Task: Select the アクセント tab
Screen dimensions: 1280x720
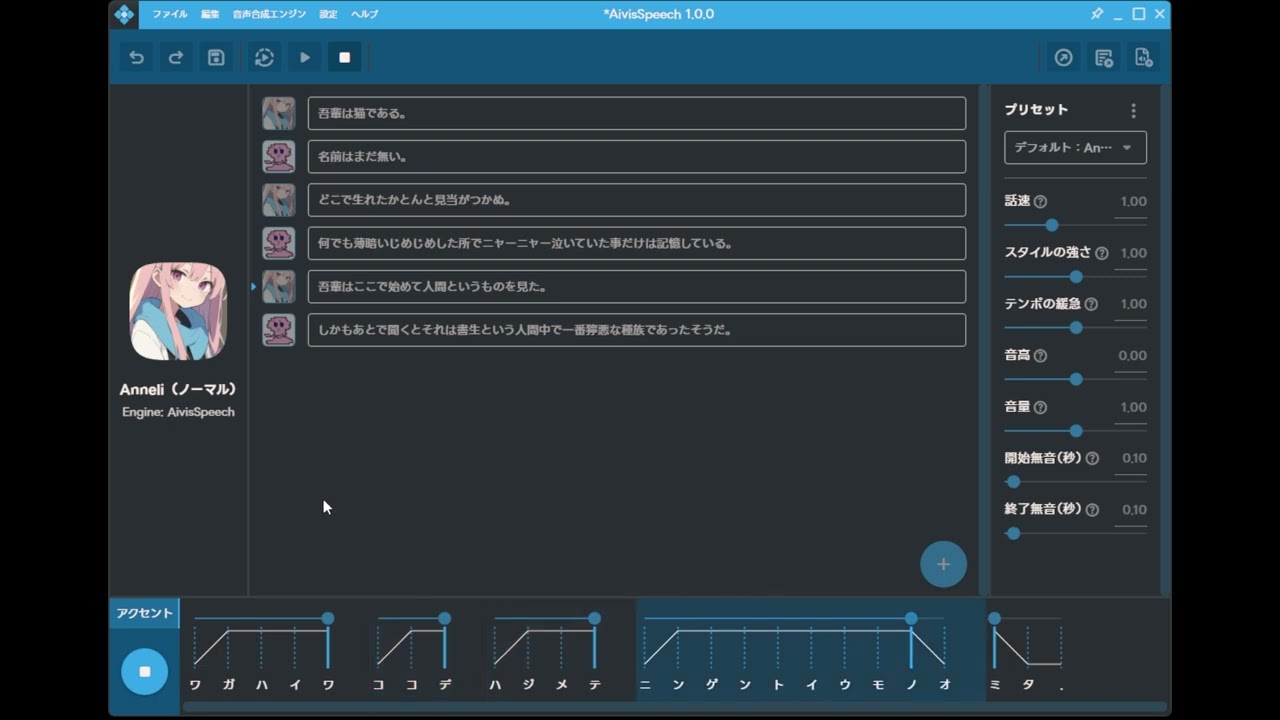Action: [144, 613]
